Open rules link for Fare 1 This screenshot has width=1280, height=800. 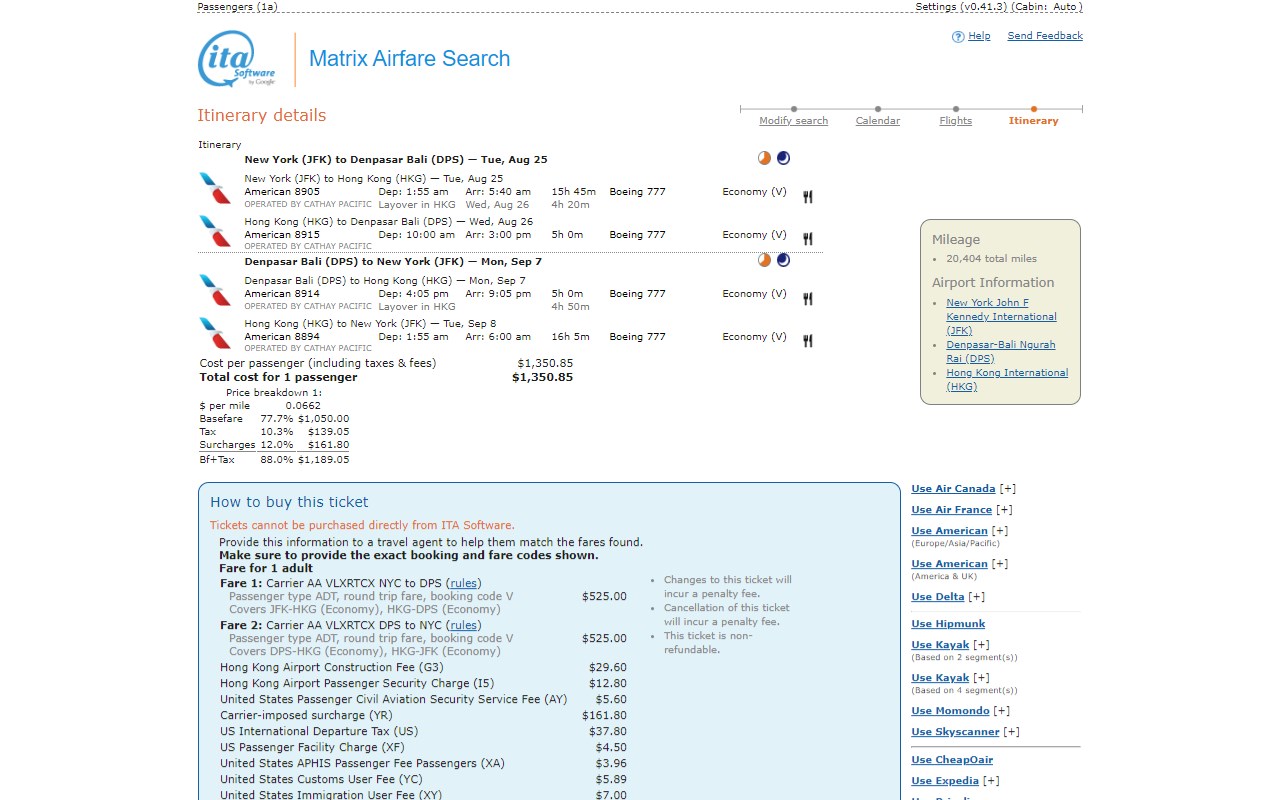[x=463, y=583]
